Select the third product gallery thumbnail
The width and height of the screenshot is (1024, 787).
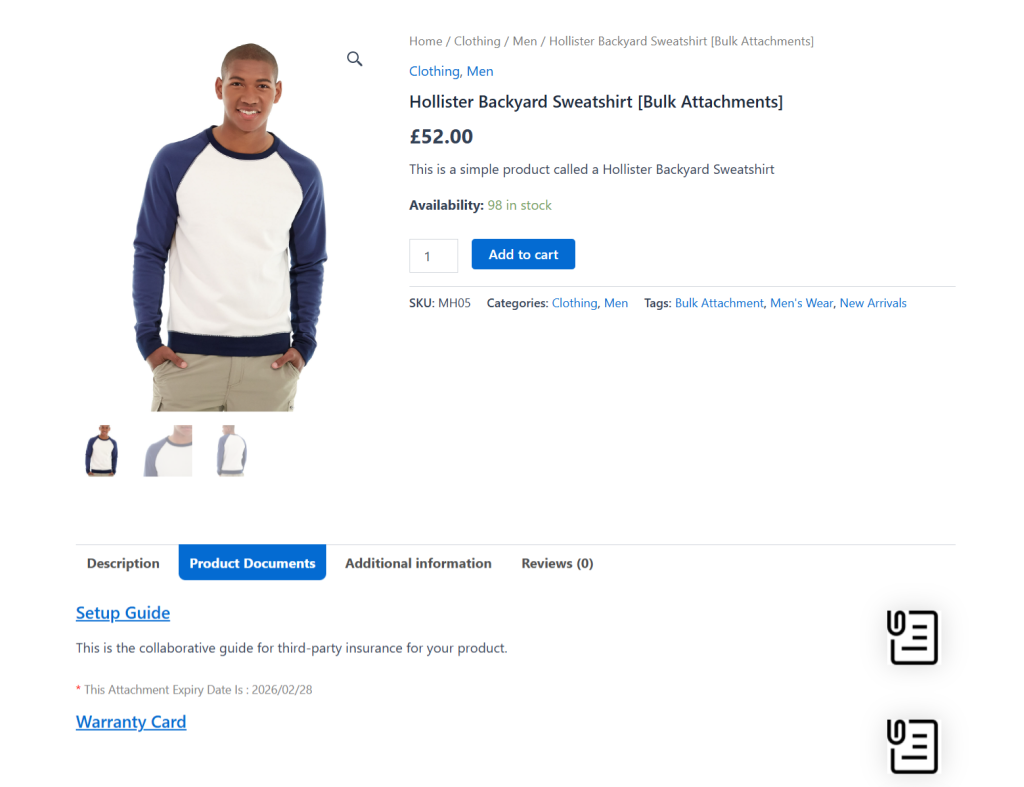231,451
